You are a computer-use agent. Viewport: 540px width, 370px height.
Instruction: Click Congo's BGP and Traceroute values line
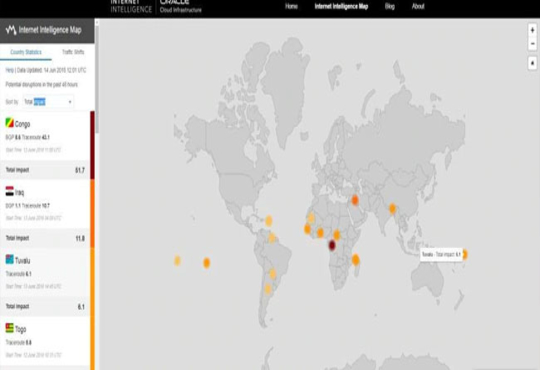click(28, 137)
